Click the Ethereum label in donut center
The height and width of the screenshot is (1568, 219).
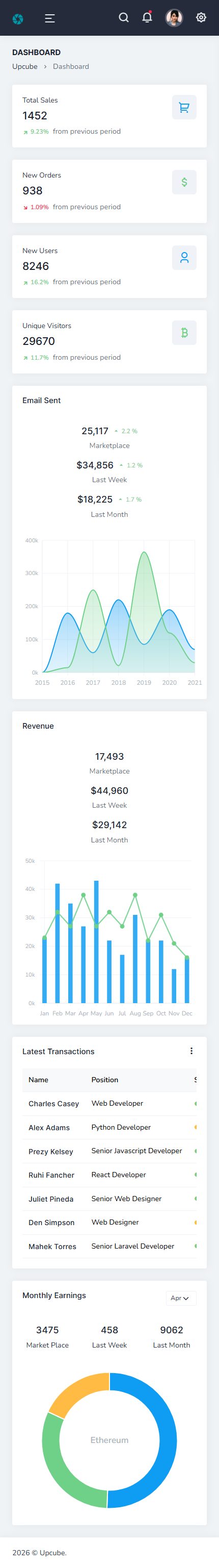109,1439
